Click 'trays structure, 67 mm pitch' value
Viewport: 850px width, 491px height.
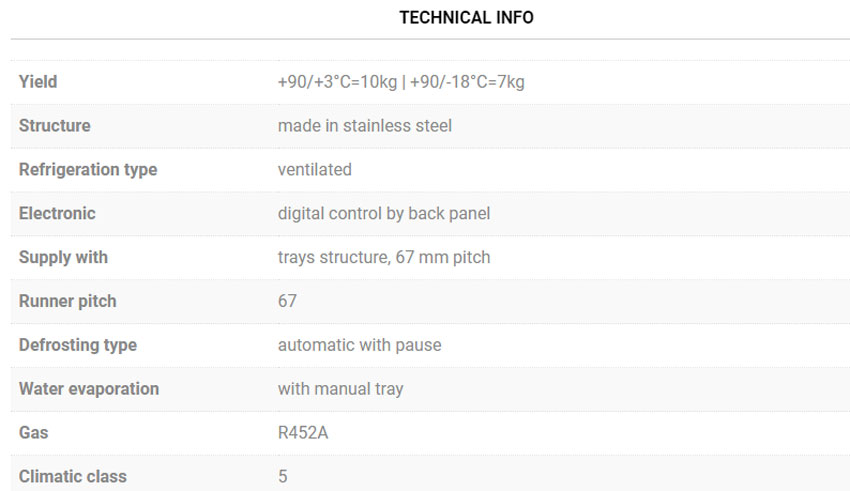tap(384, 257)
